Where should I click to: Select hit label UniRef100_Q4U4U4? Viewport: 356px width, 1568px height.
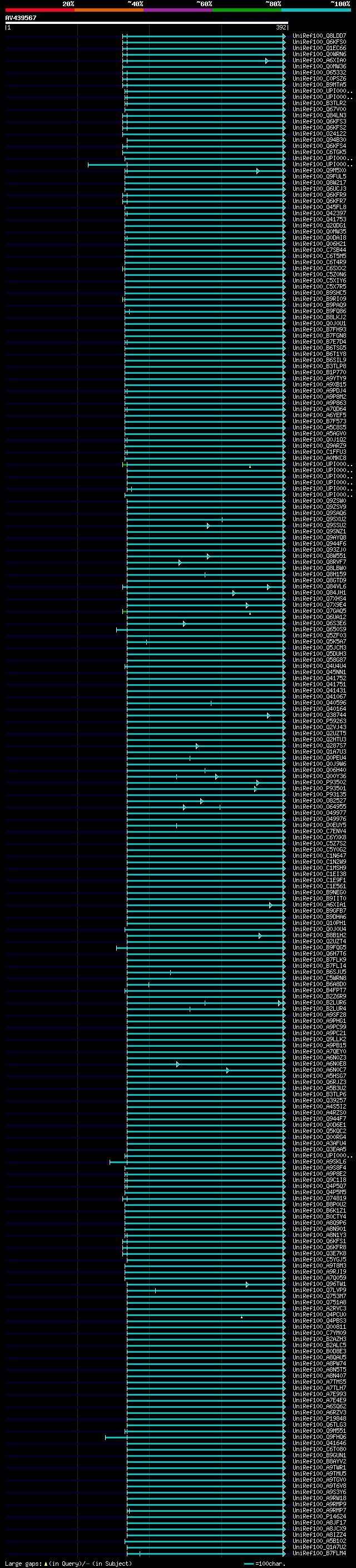tap(319, 666)
